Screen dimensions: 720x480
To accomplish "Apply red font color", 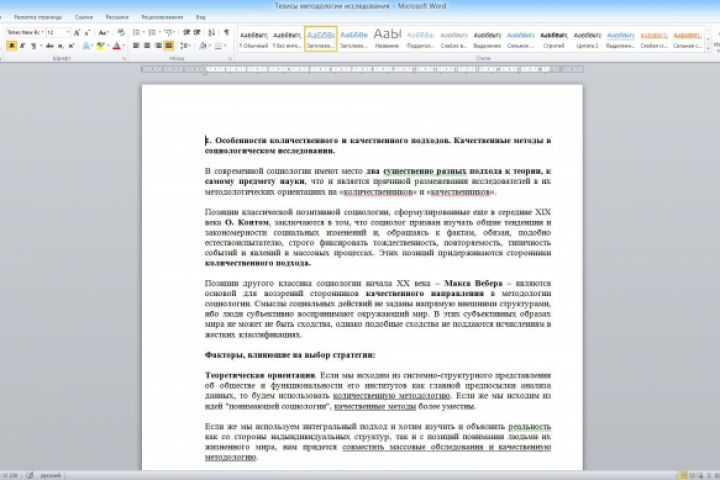I will click(117, 45).
